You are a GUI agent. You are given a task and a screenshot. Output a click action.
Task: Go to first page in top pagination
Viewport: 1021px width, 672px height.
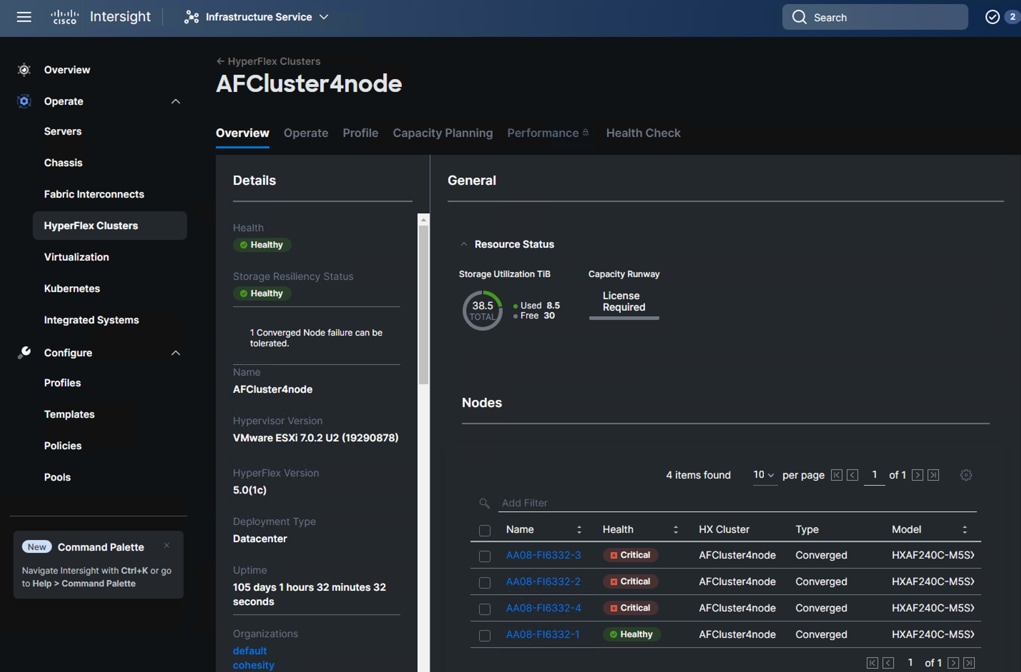[837, 475]
